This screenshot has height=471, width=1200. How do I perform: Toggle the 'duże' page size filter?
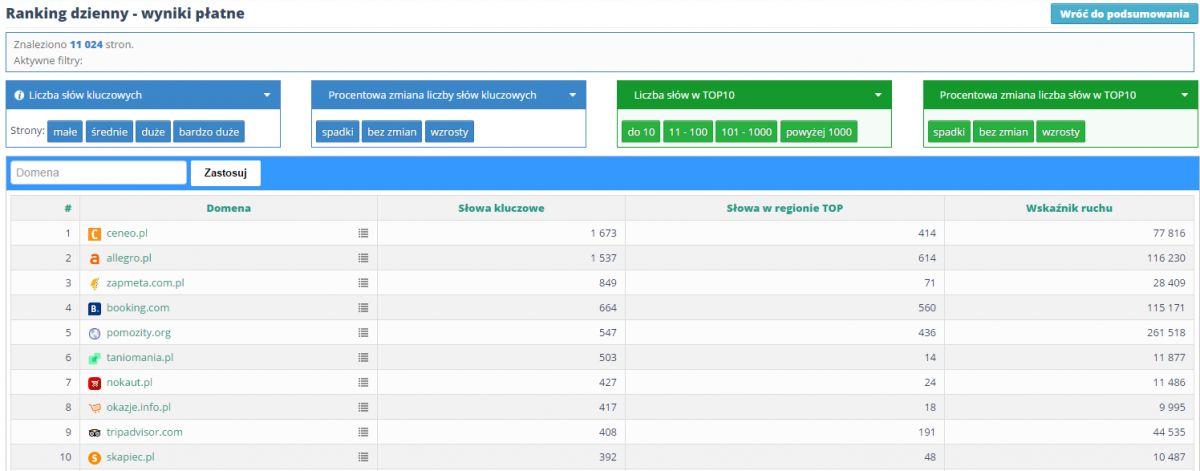pos(153,132)
